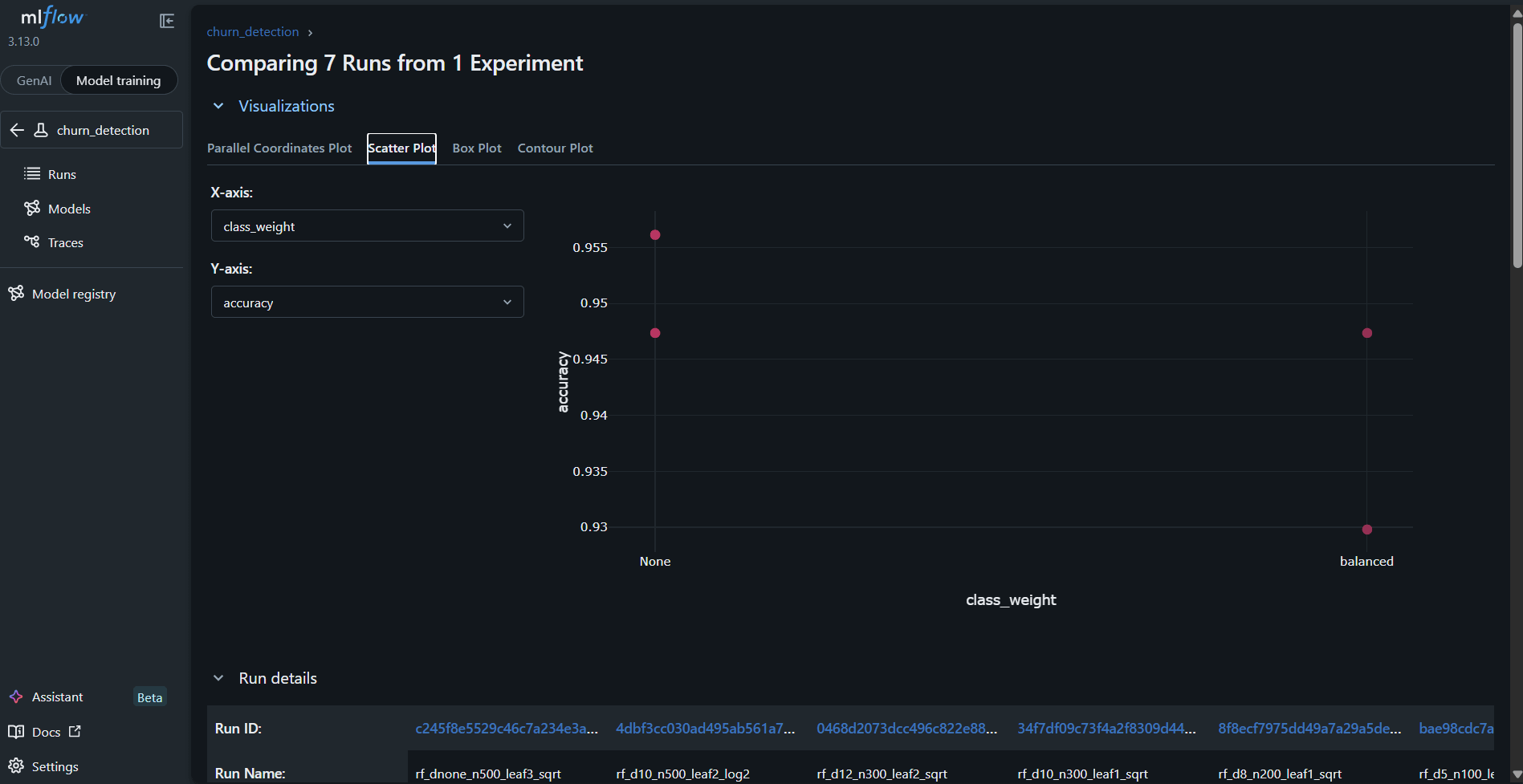Follow the churn_detection breadcrumb link
Screen dimensions: 1523x784
coord(253,32)
